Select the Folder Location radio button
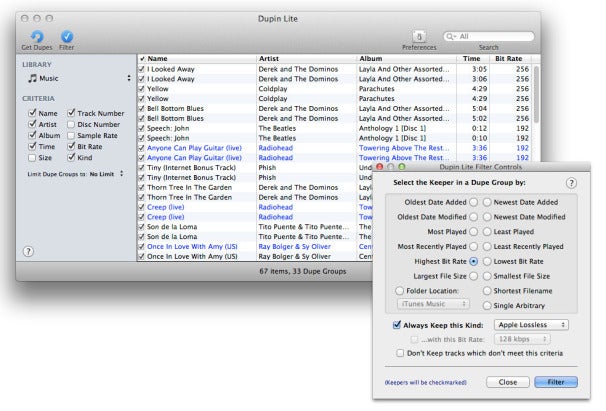606x411 pixels. [399, 291]
